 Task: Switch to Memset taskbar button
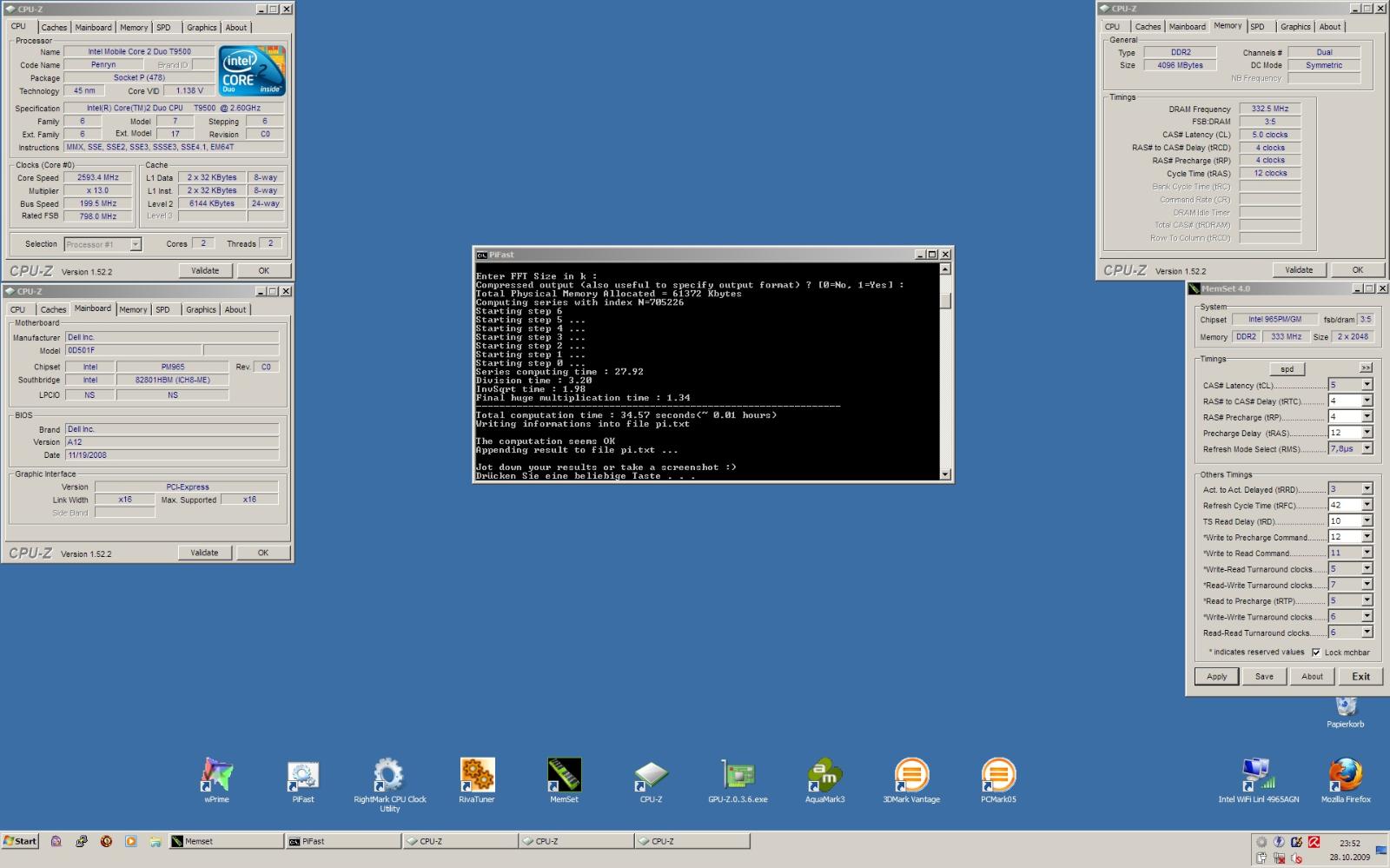(x=226, y=841)
